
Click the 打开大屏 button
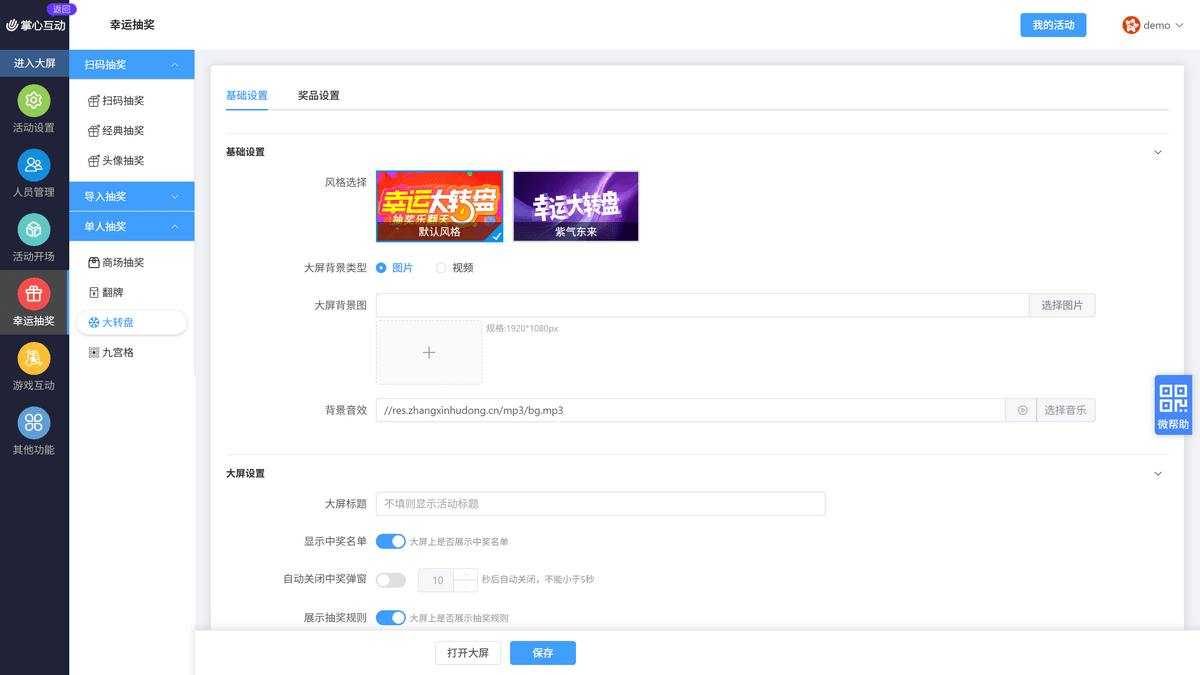tap(468, 653)
